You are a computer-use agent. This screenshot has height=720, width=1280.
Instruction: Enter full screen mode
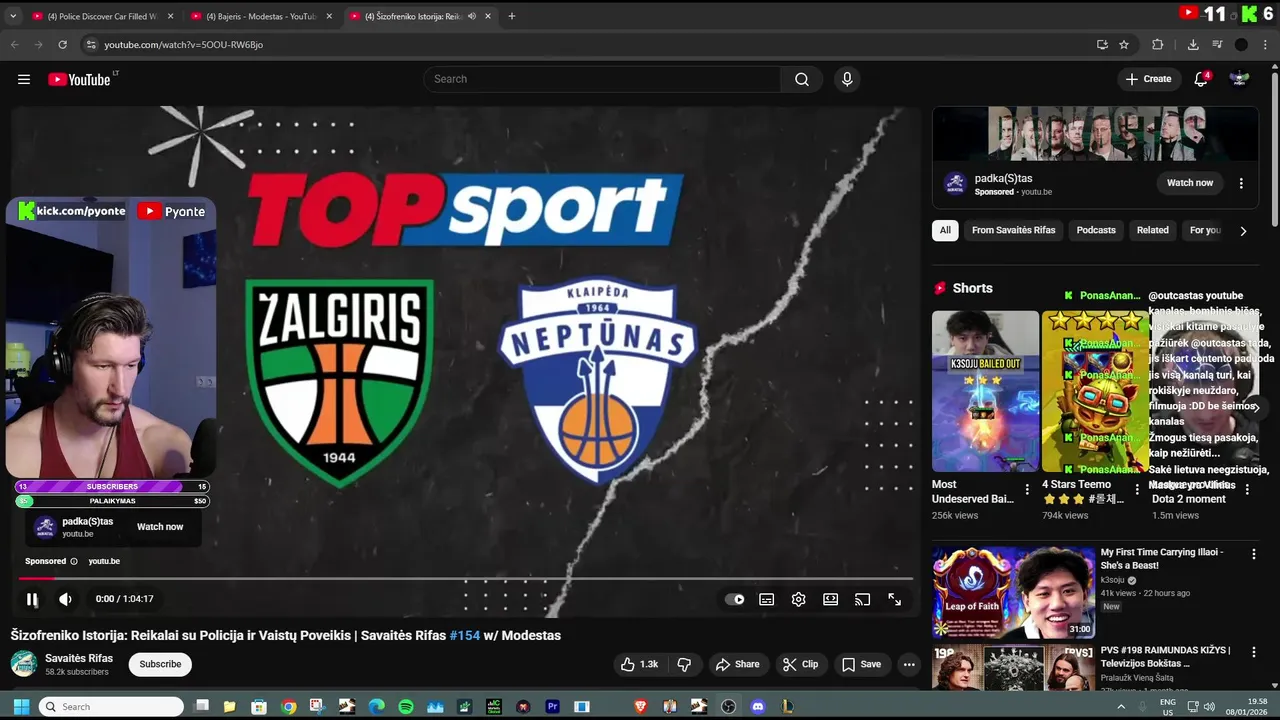(894, 600)
